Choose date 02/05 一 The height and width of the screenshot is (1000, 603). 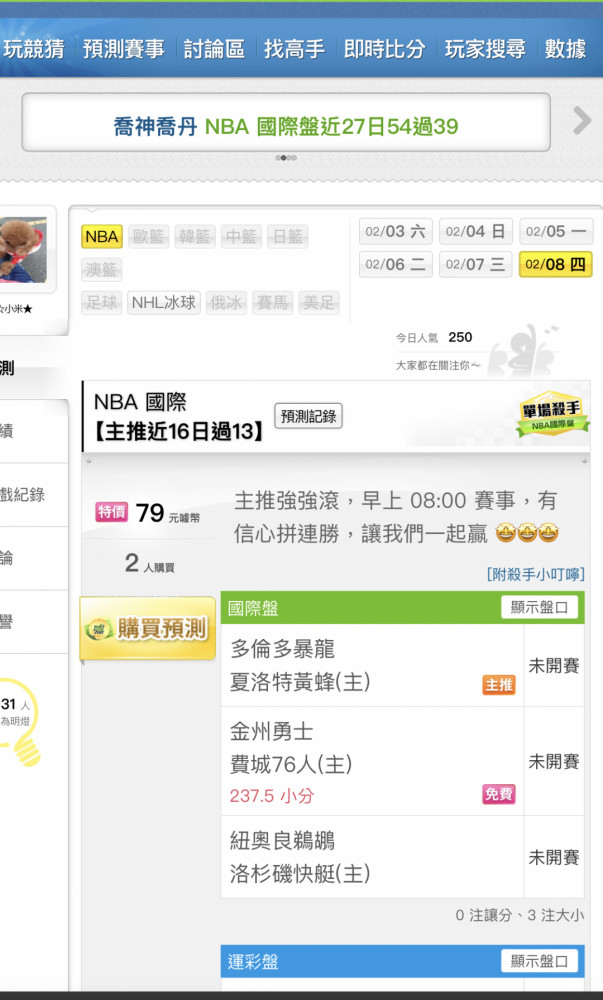click(x=556, y=232)
